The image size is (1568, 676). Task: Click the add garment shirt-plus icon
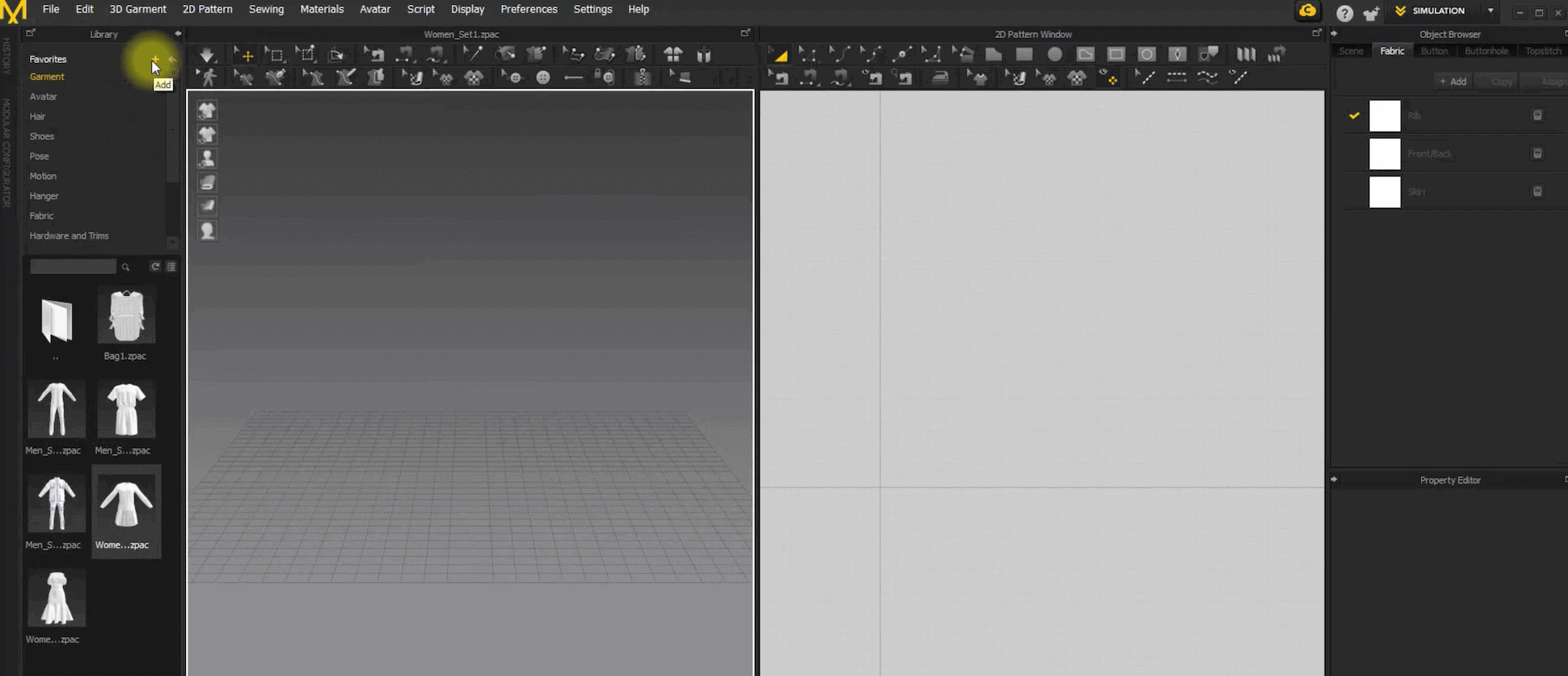click(x=1371, y=13)
